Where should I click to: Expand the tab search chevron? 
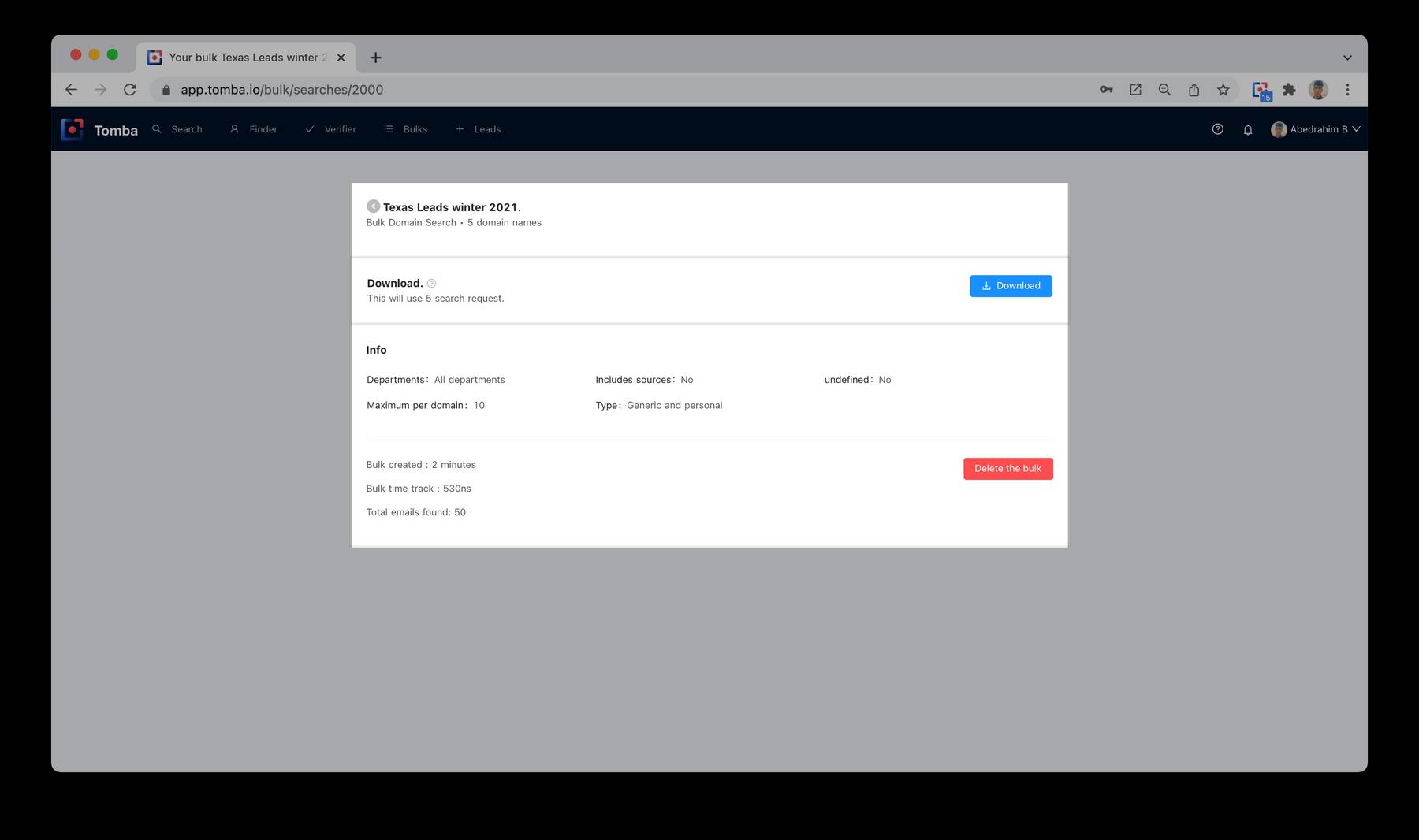[1347, 58]
